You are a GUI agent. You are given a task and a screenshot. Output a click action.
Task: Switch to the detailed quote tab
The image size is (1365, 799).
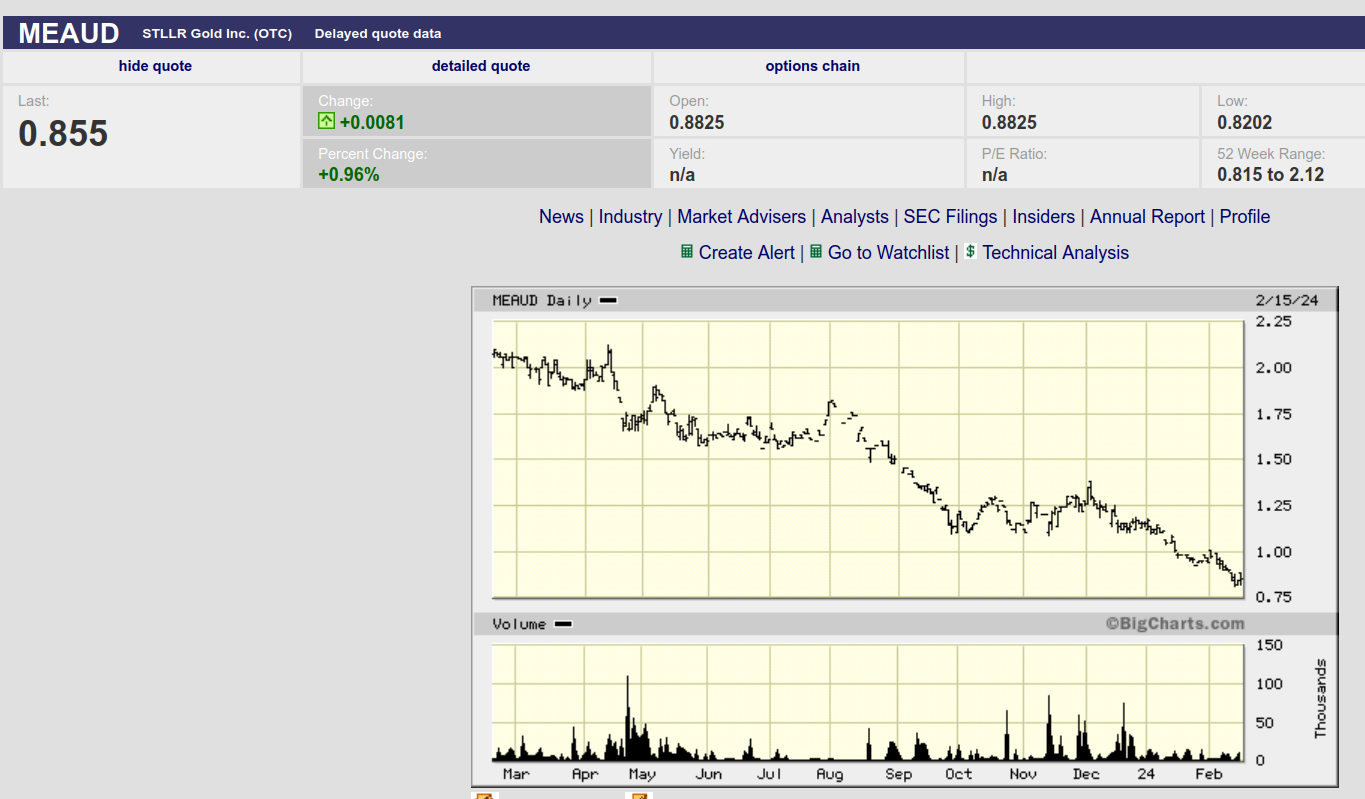[x=481, y=66]
